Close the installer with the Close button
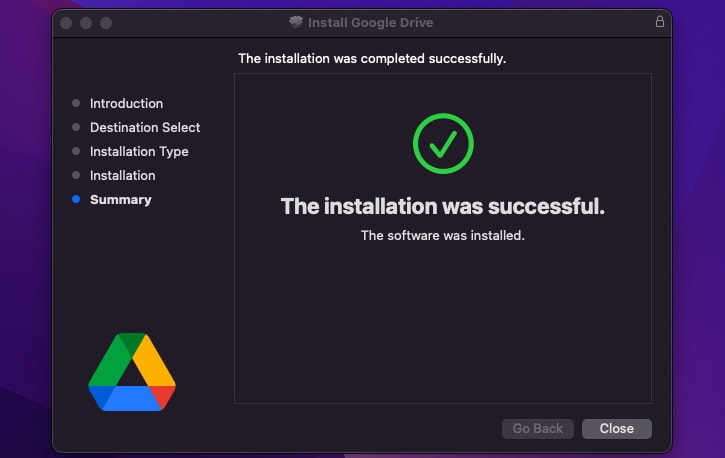This screenshot has width=725, height=458. pos(617,429)
